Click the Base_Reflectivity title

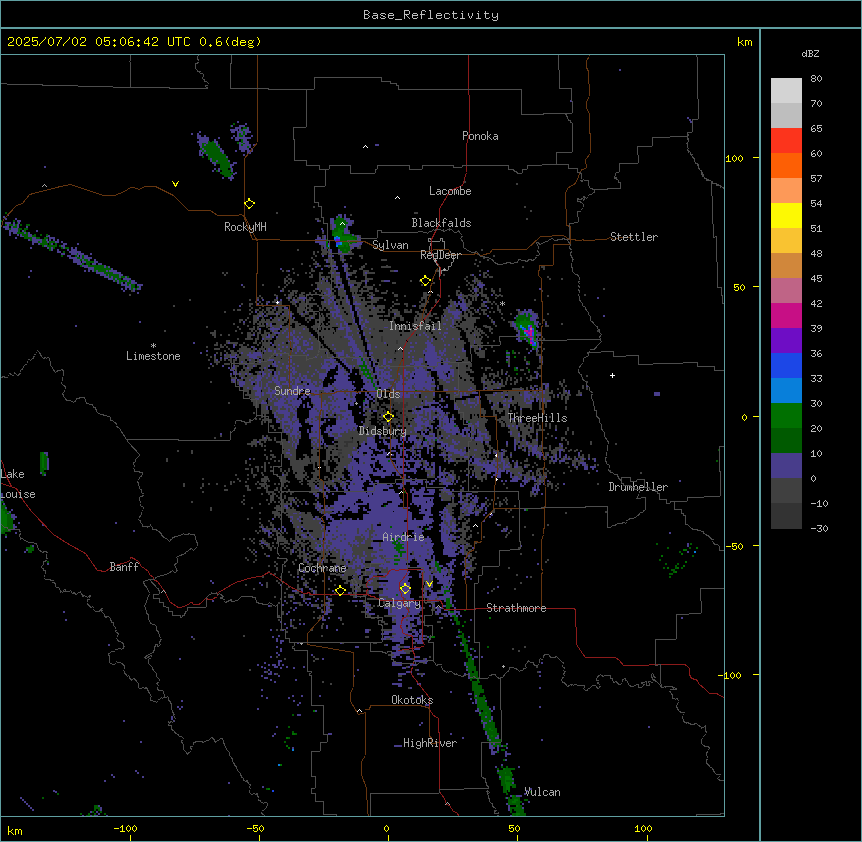pyautogui.click(x=431, y=15)
